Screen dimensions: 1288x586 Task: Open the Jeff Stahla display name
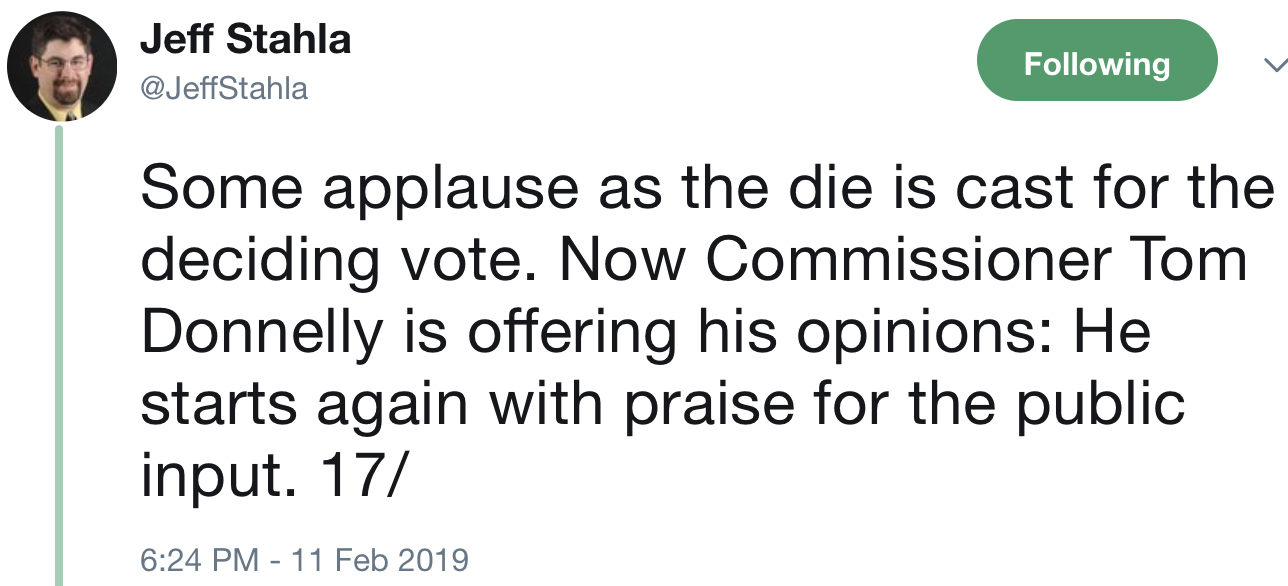(245, 40)
